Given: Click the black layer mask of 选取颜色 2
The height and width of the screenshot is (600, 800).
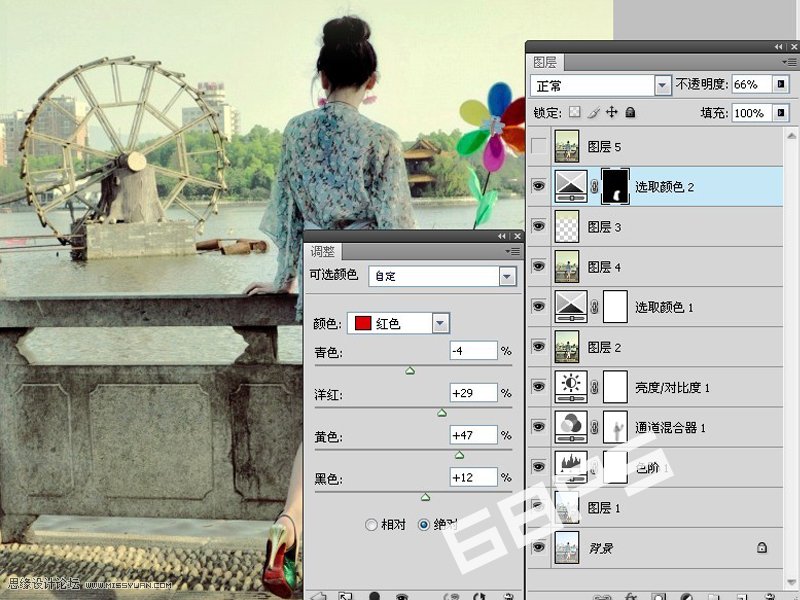Looking at the screenshot, I should click(615, 186).
